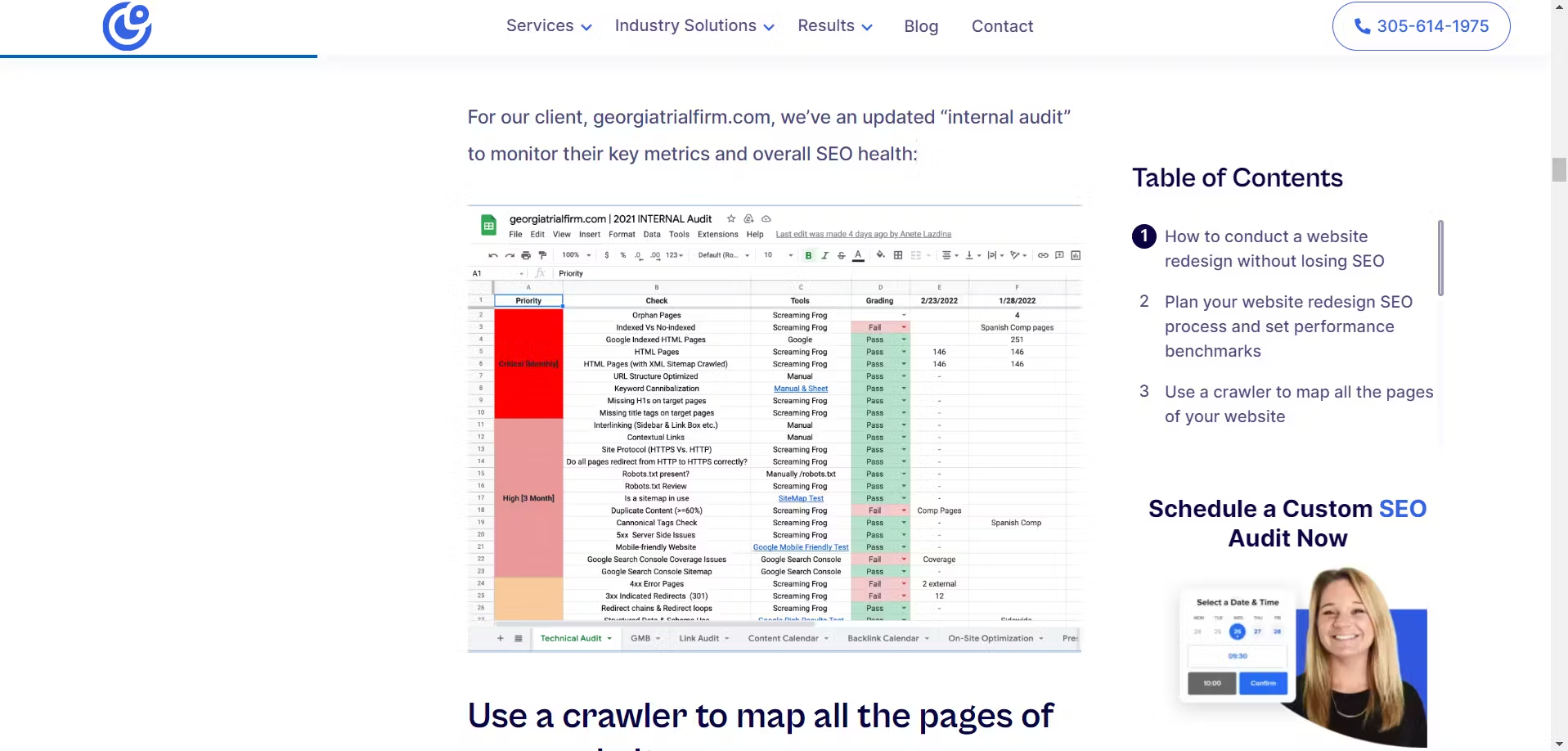This screenshot has height=751, width=1568.
Task: Expand the Industry Solutions menu
Action: [x=694, y=26]
